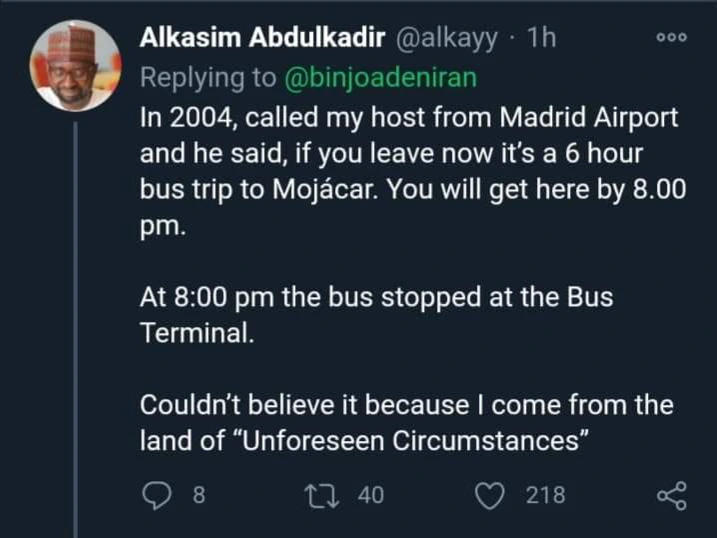Open Alkasim Abdulkadir's profile picture
Image resolution: width=717 pixels, height=538 pixels.
78,65
